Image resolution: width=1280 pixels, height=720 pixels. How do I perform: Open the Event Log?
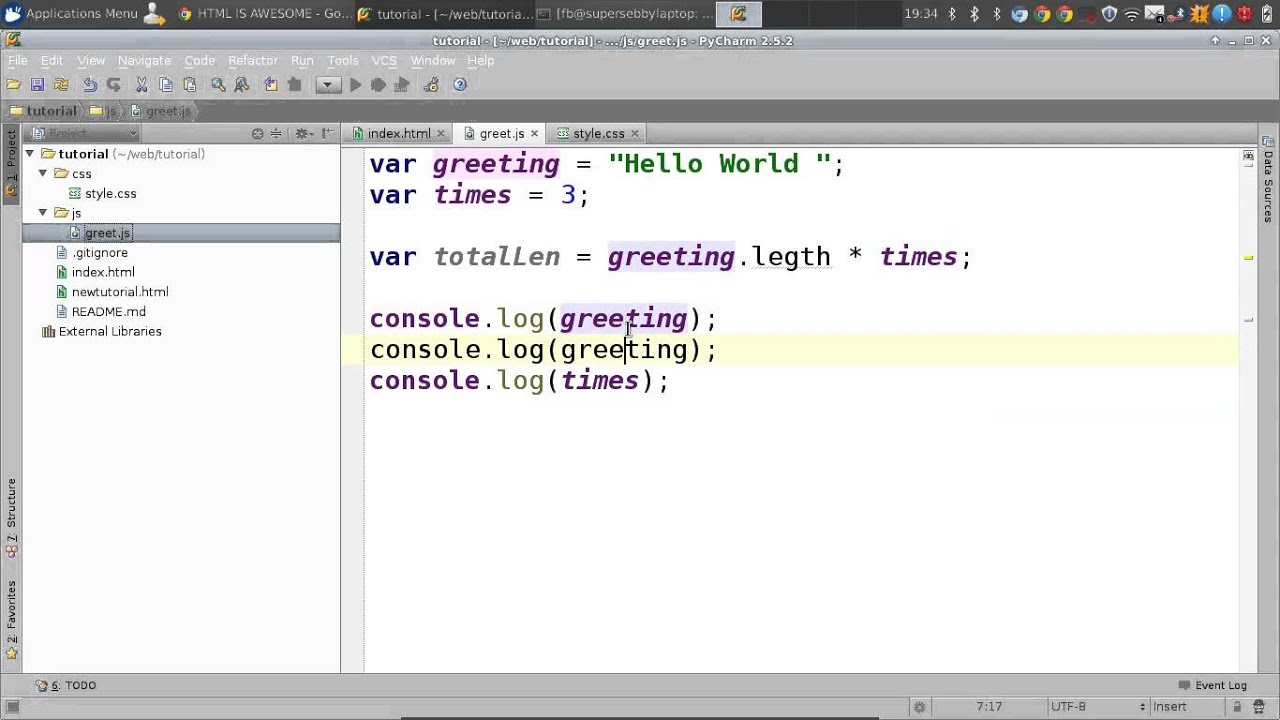[x=1212, y=685]
